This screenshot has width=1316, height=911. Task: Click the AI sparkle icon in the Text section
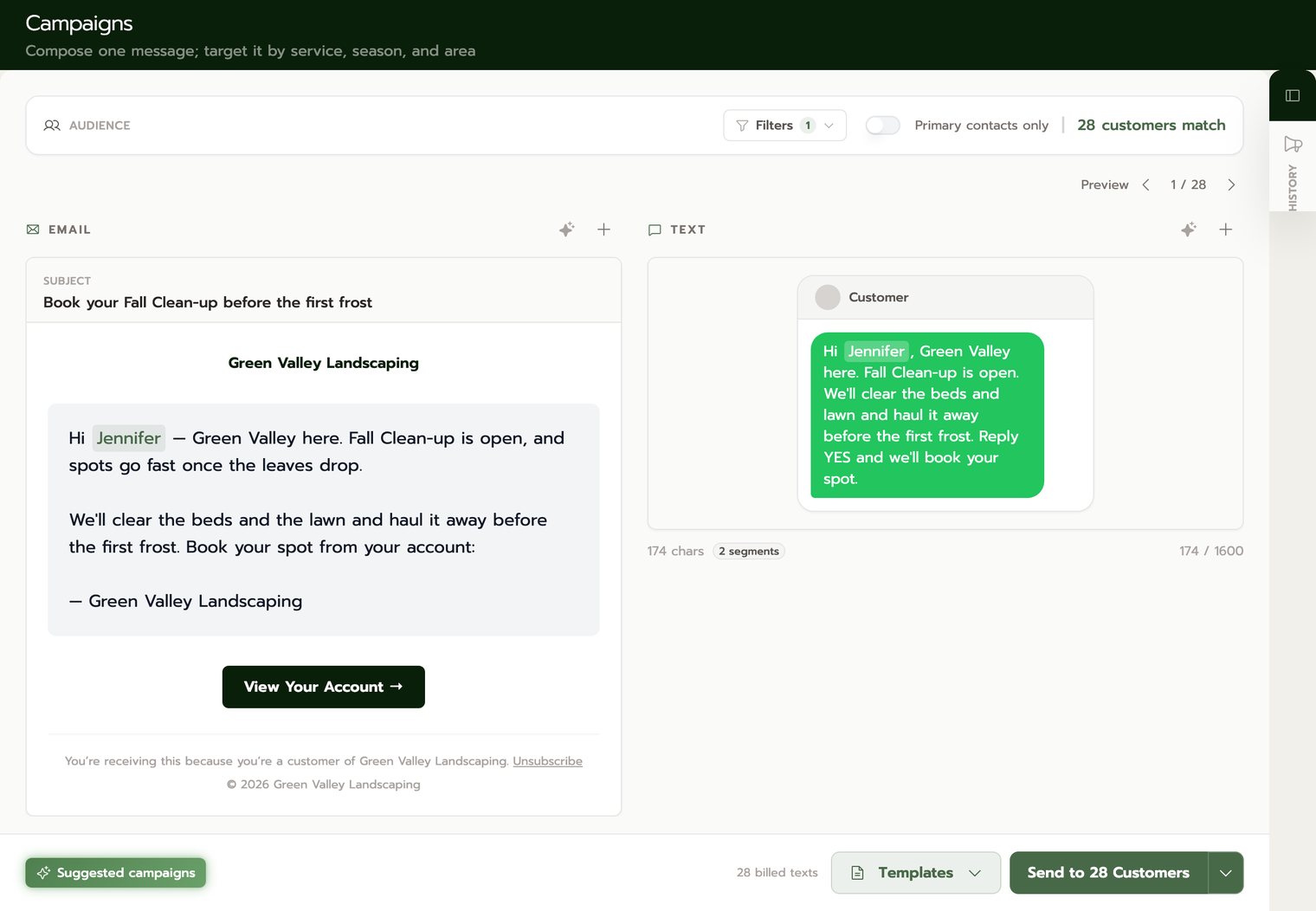(1189, 229)
